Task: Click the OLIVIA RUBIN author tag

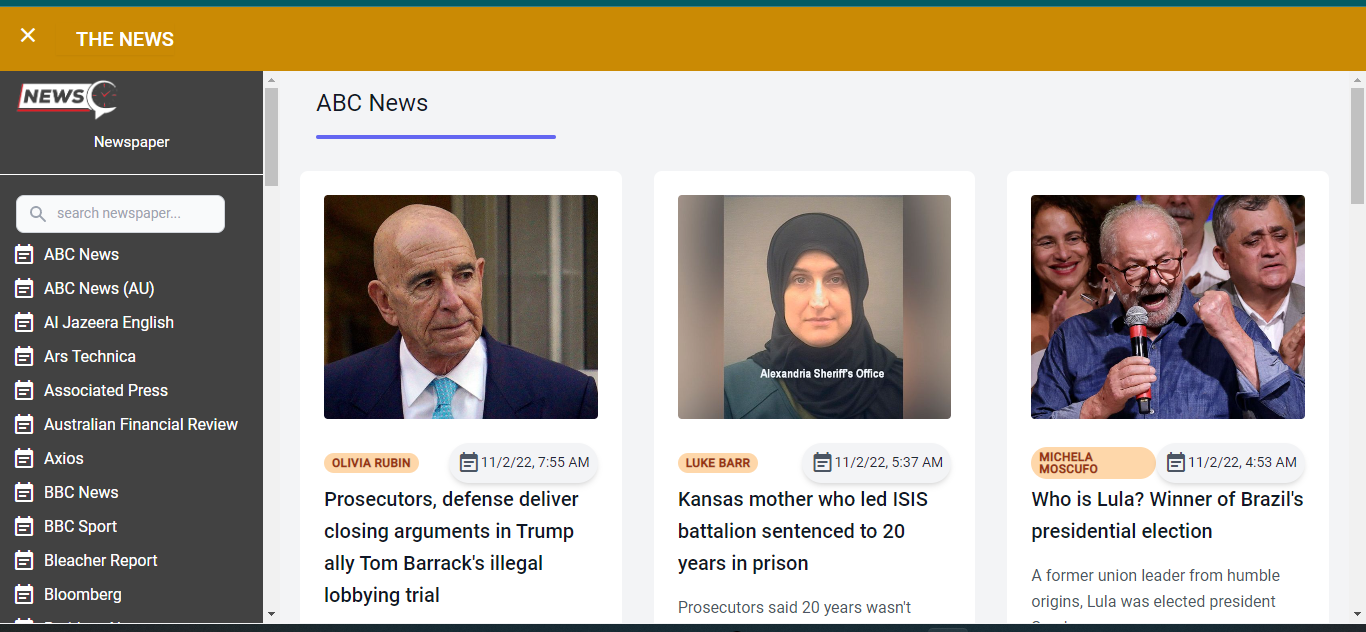Action: [371, 463]
